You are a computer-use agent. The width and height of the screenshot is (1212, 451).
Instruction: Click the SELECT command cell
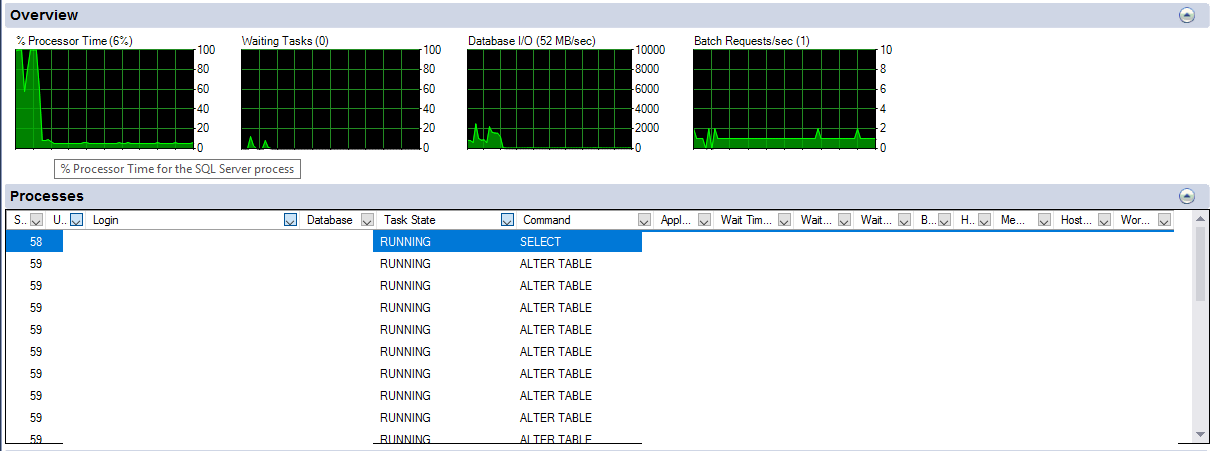click(578, 242)
